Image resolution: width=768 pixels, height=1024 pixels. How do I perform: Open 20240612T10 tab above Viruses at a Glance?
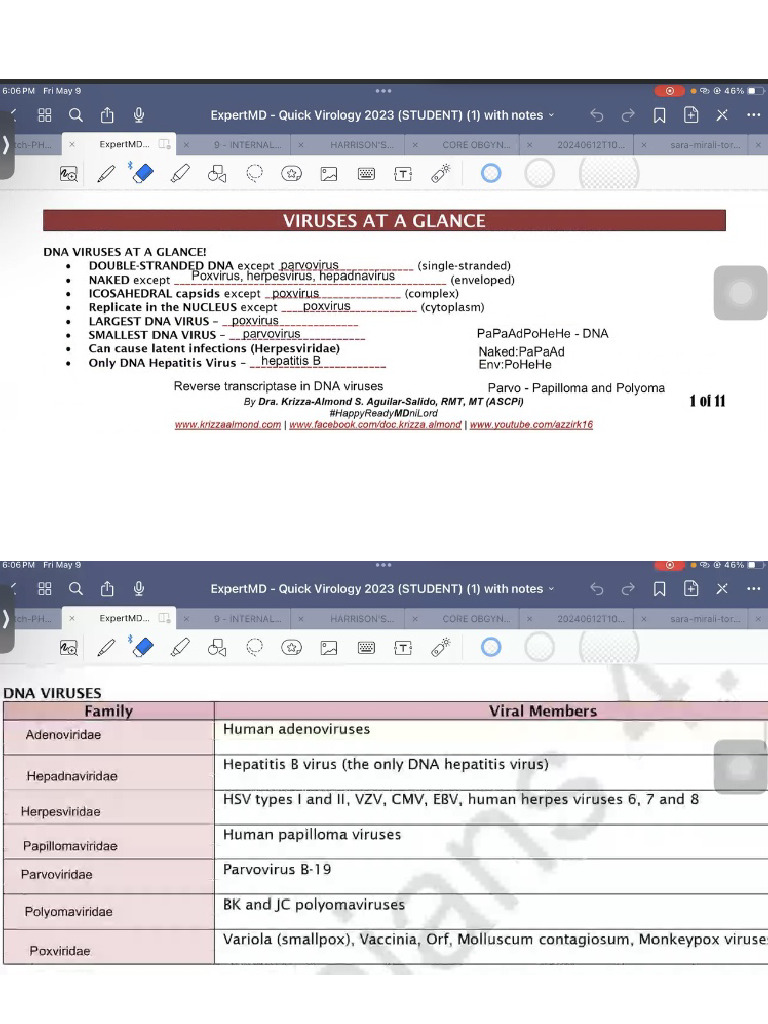(591, 145)
